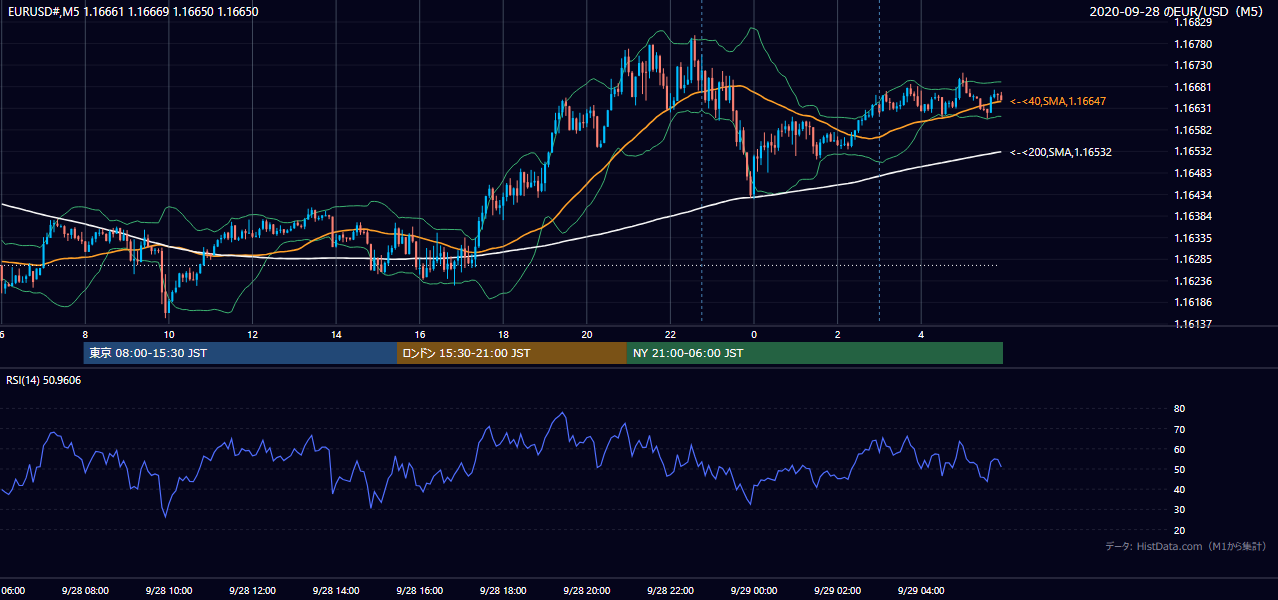Click the HistData.com data source credit

(x=1186, y=546)
